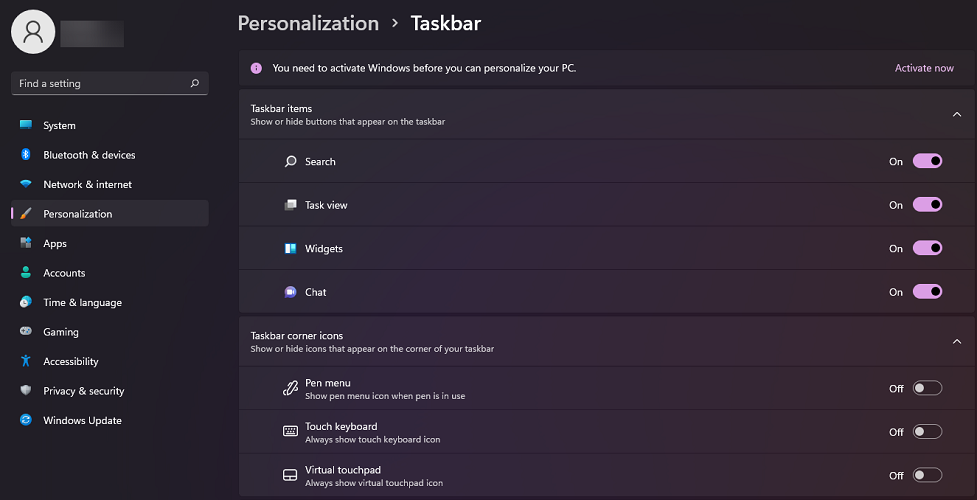Click the search magnifier in Find a setting
Screen dimensions: 977x500
tap(195, 84)
